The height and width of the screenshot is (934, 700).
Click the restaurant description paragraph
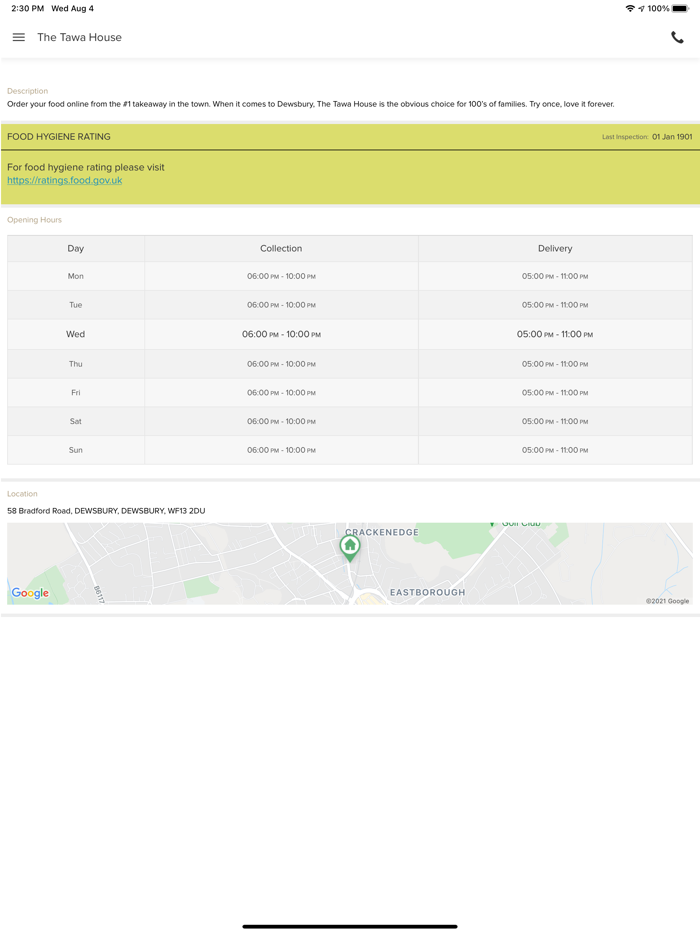click(310, 104)
